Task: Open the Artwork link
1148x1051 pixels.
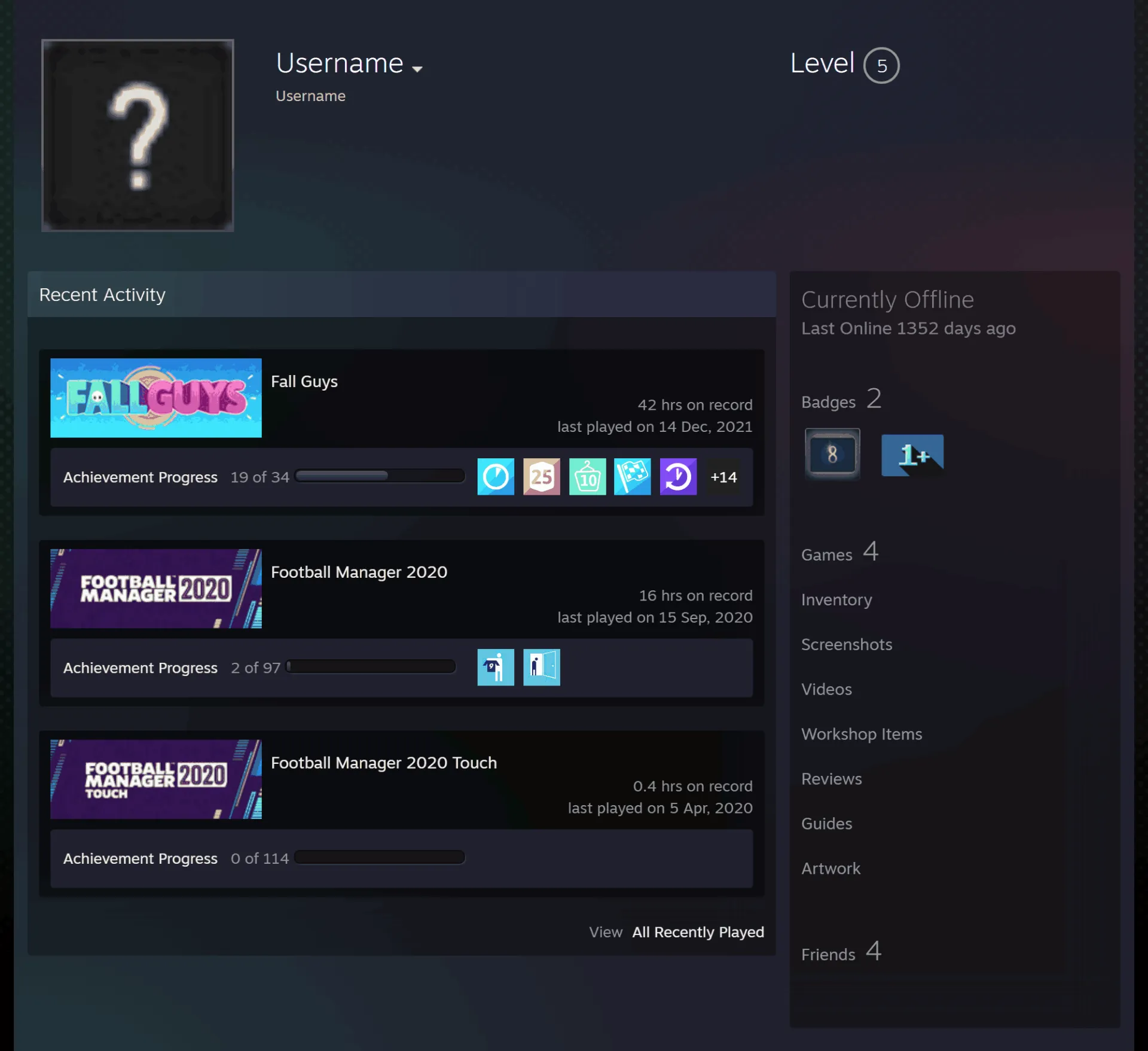Action: click(831, 869)
